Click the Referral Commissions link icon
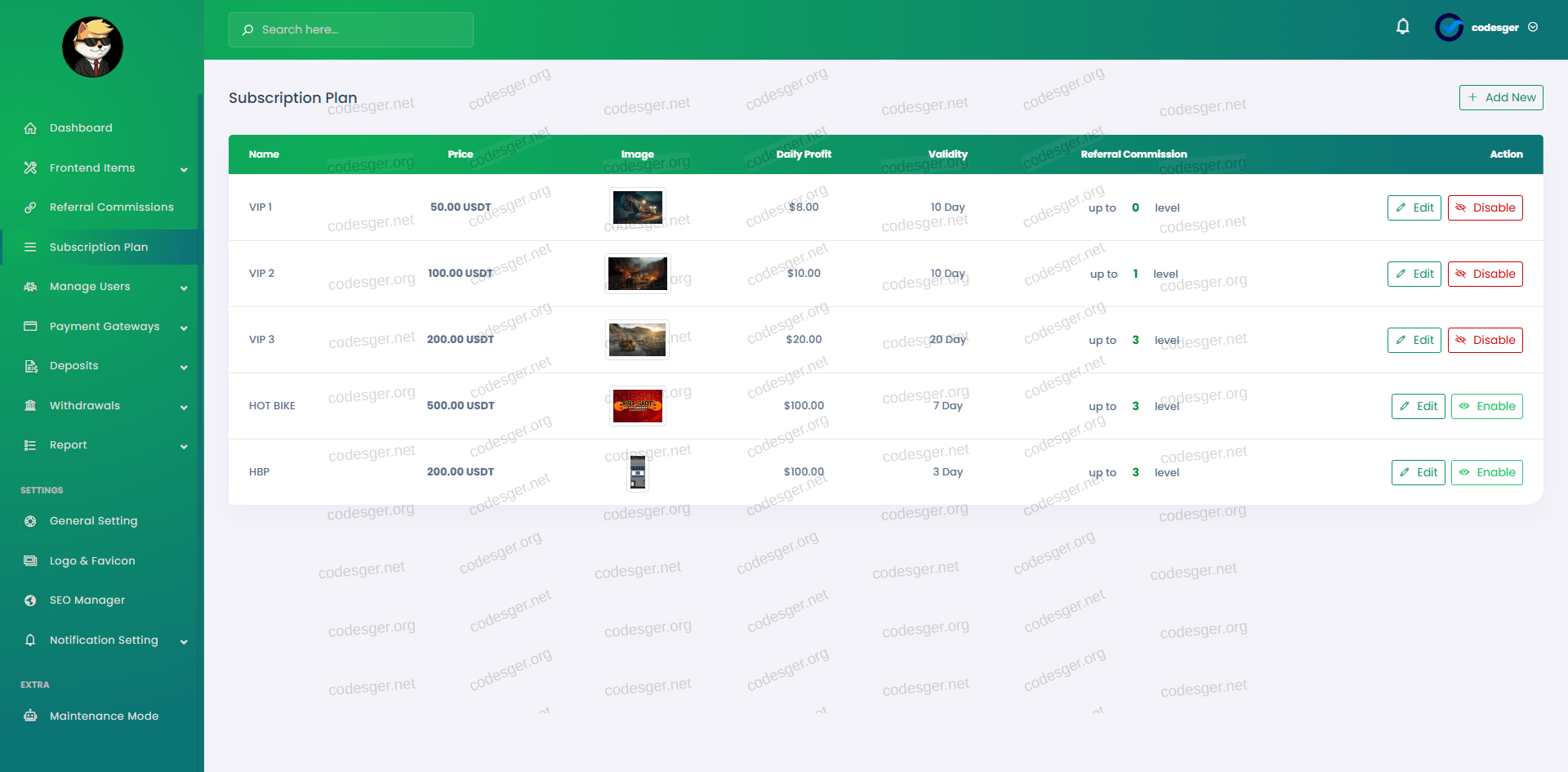This screenshot has width=1568, height=772. click(x=30, y=208)
